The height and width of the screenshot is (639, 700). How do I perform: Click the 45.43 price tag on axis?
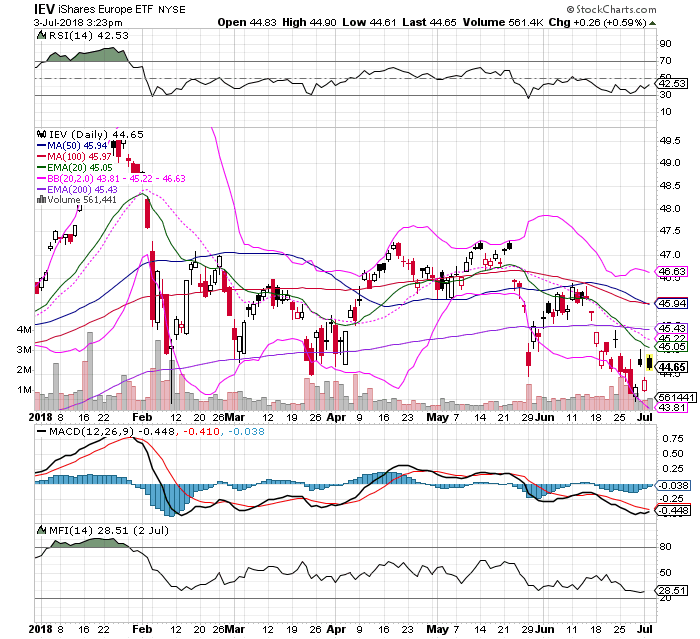coord(673,329)
